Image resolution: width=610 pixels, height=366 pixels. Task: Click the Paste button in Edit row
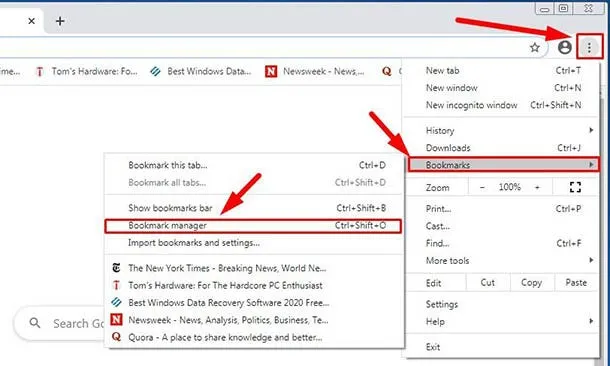click(x=576, y=283)
